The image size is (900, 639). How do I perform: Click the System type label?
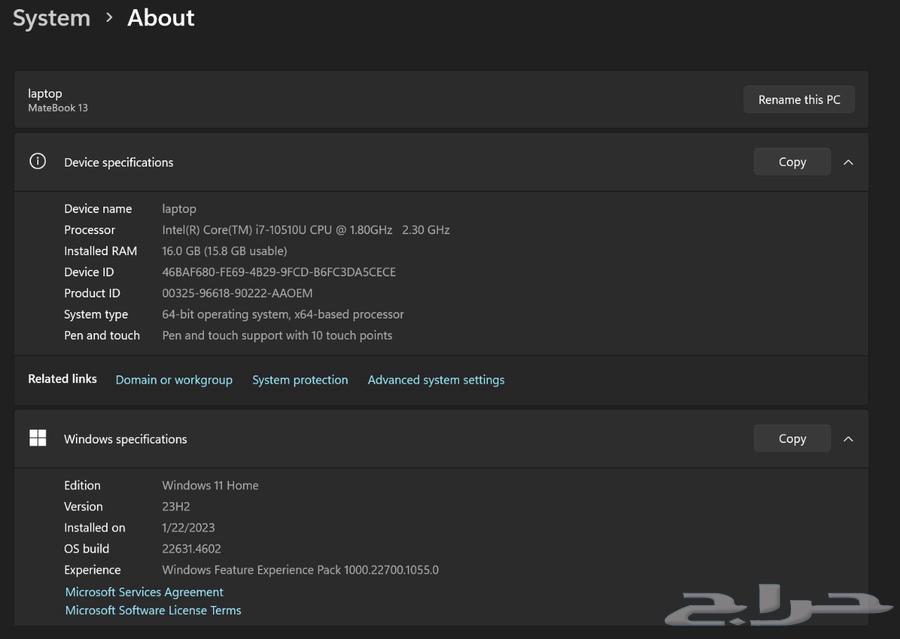pyautogui.click(x=96, y=315)
